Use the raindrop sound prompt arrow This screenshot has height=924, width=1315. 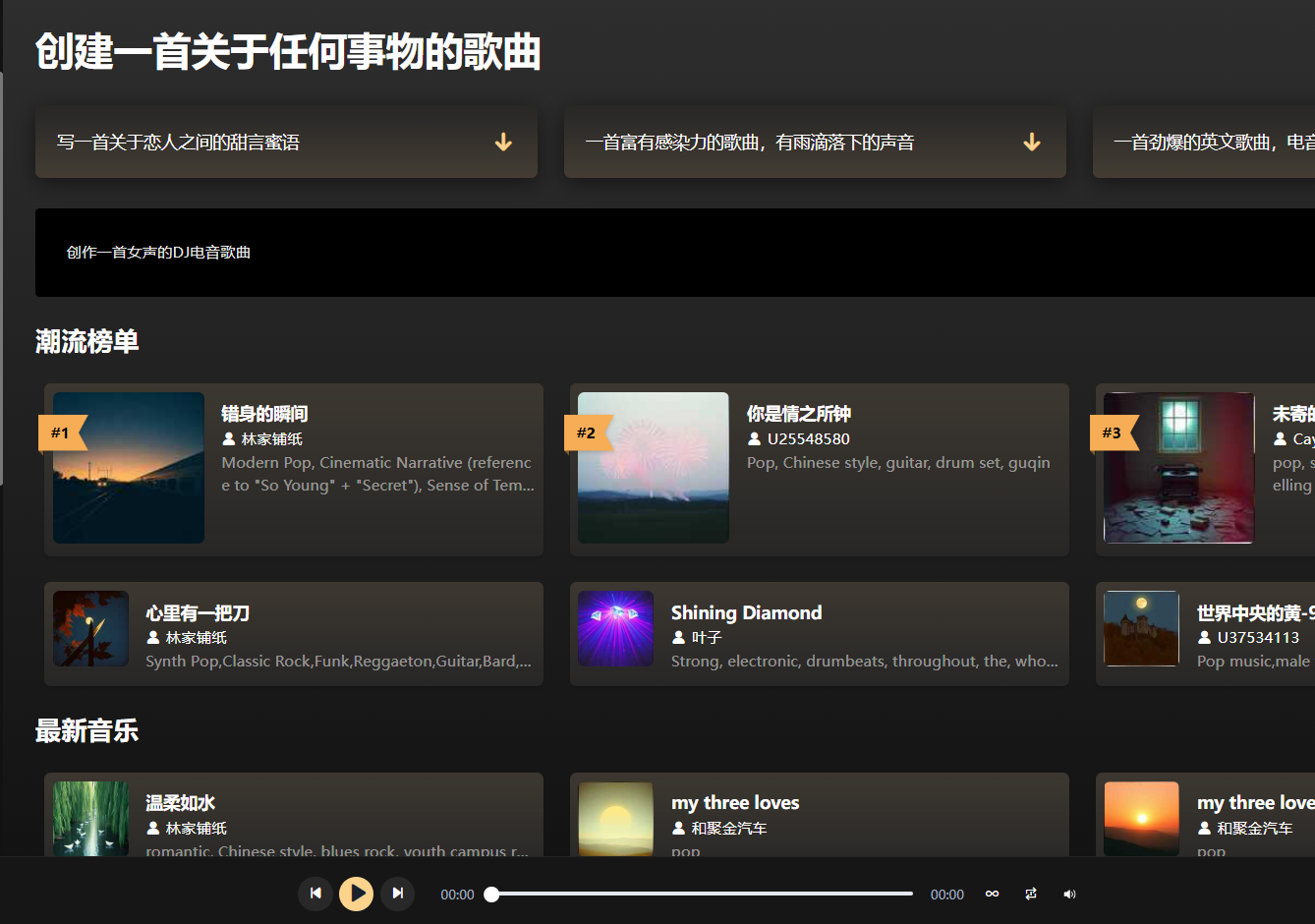[1031, 143]
